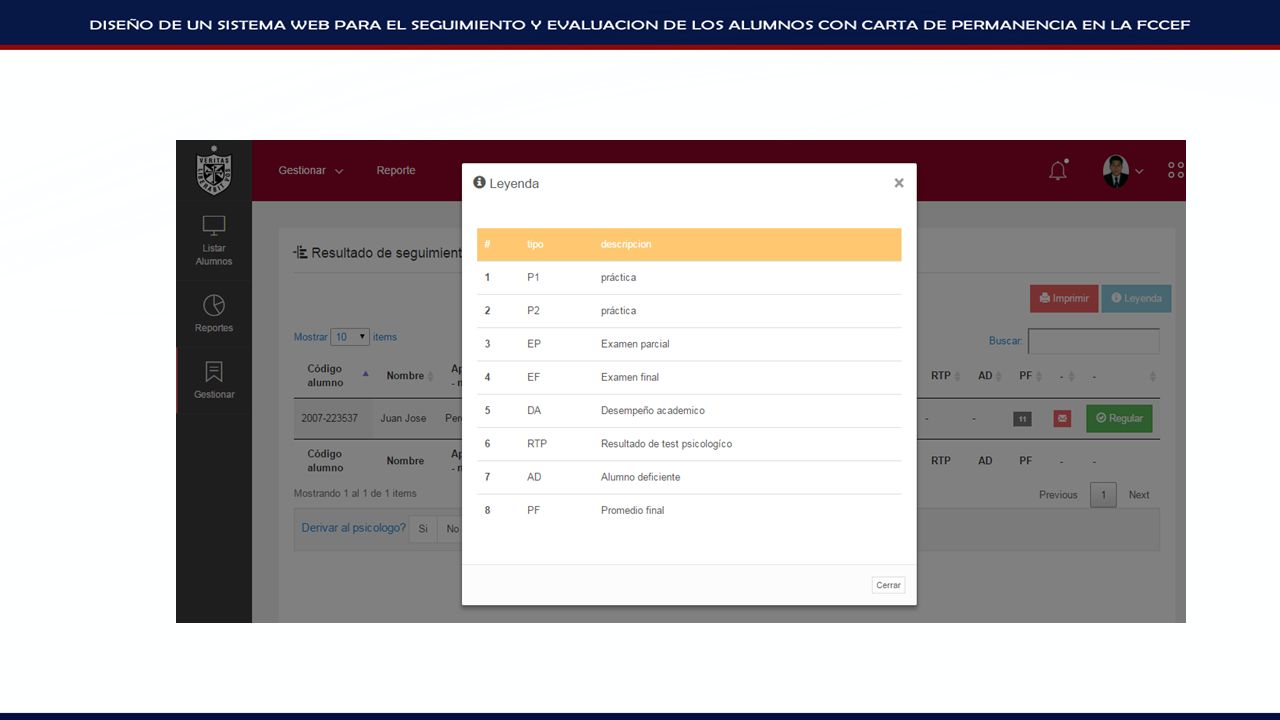Select the Alumno deficiente row
1280x720 pixels.
pos(689,477)
